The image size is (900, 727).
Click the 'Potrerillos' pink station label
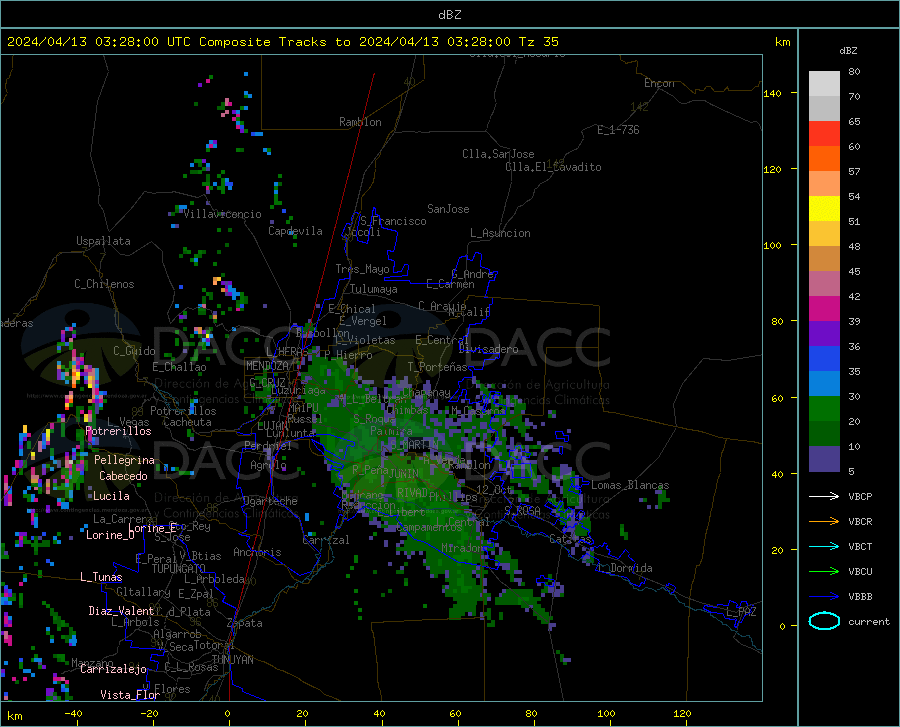coord(118,431)
